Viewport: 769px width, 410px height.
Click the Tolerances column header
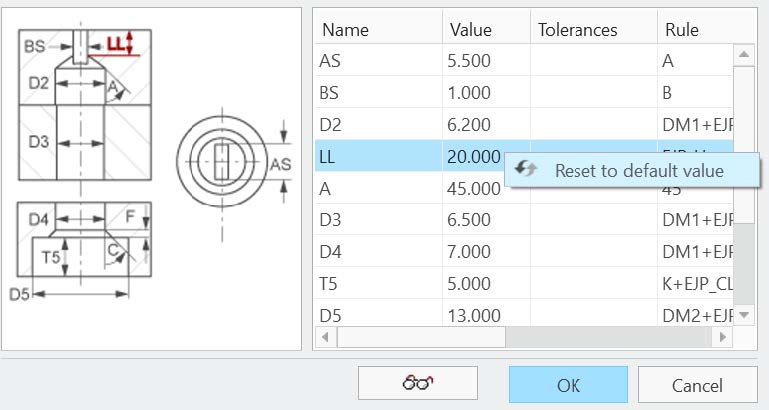577,30
